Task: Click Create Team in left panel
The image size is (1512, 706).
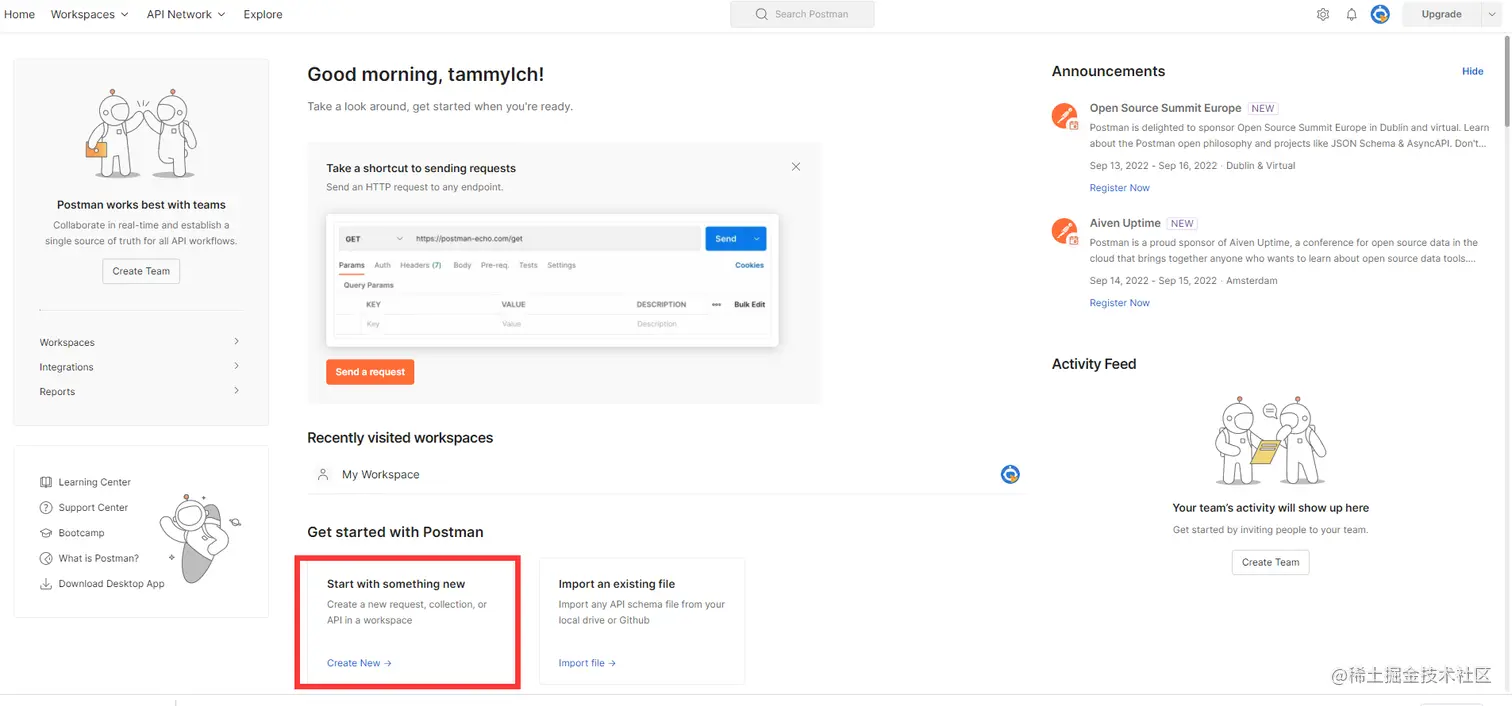Action: (141, 271)
